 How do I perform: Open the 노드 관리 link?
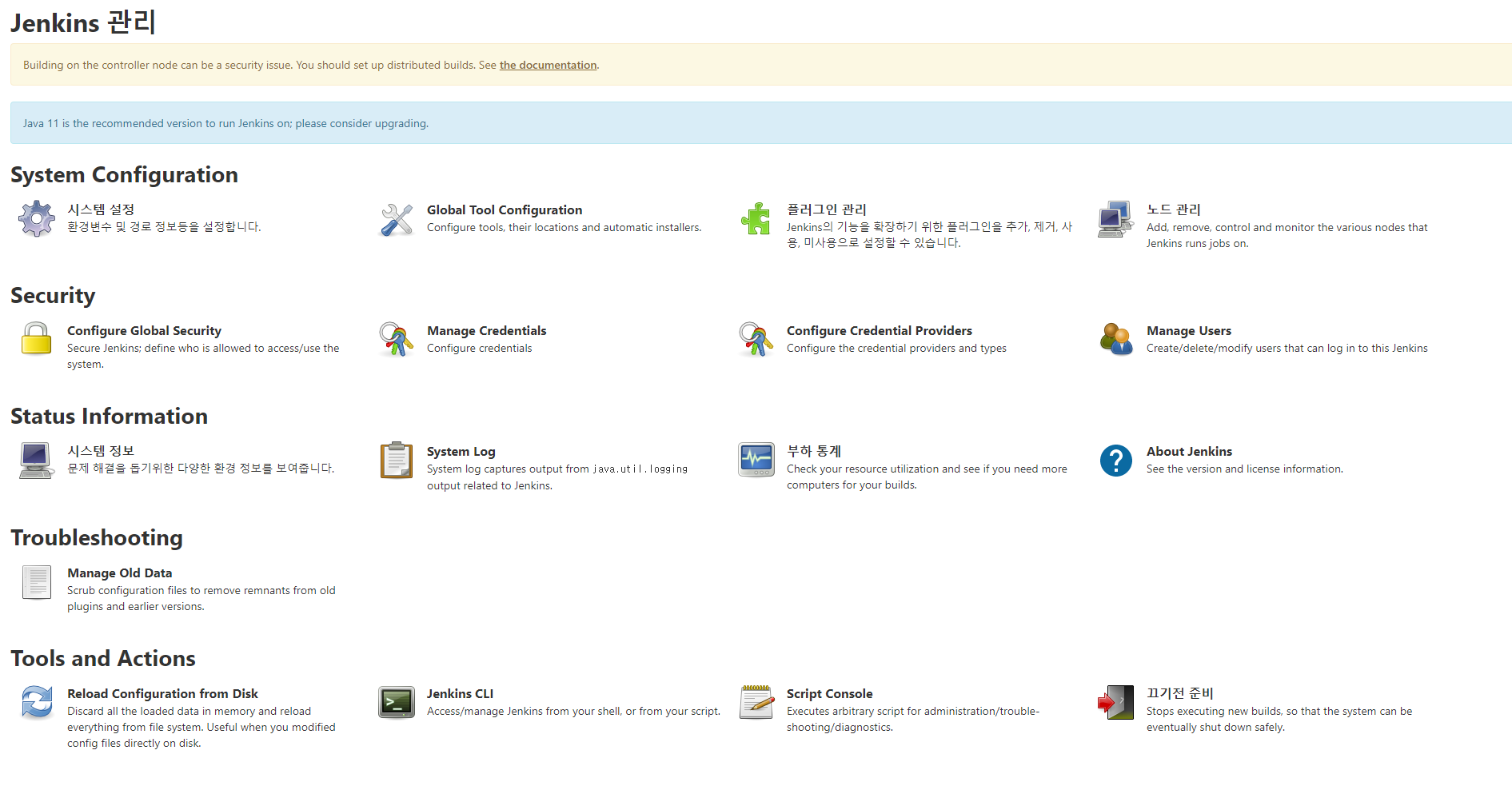[x=1174, y=209]
